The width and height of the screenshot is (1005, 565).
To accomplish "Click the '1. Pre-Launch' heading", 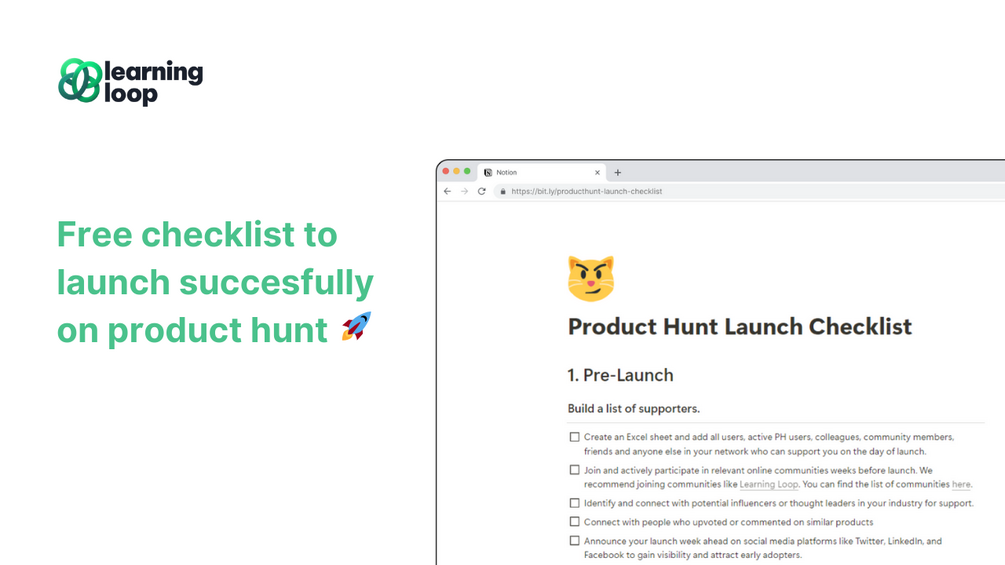I will click(x=620, y=375).
